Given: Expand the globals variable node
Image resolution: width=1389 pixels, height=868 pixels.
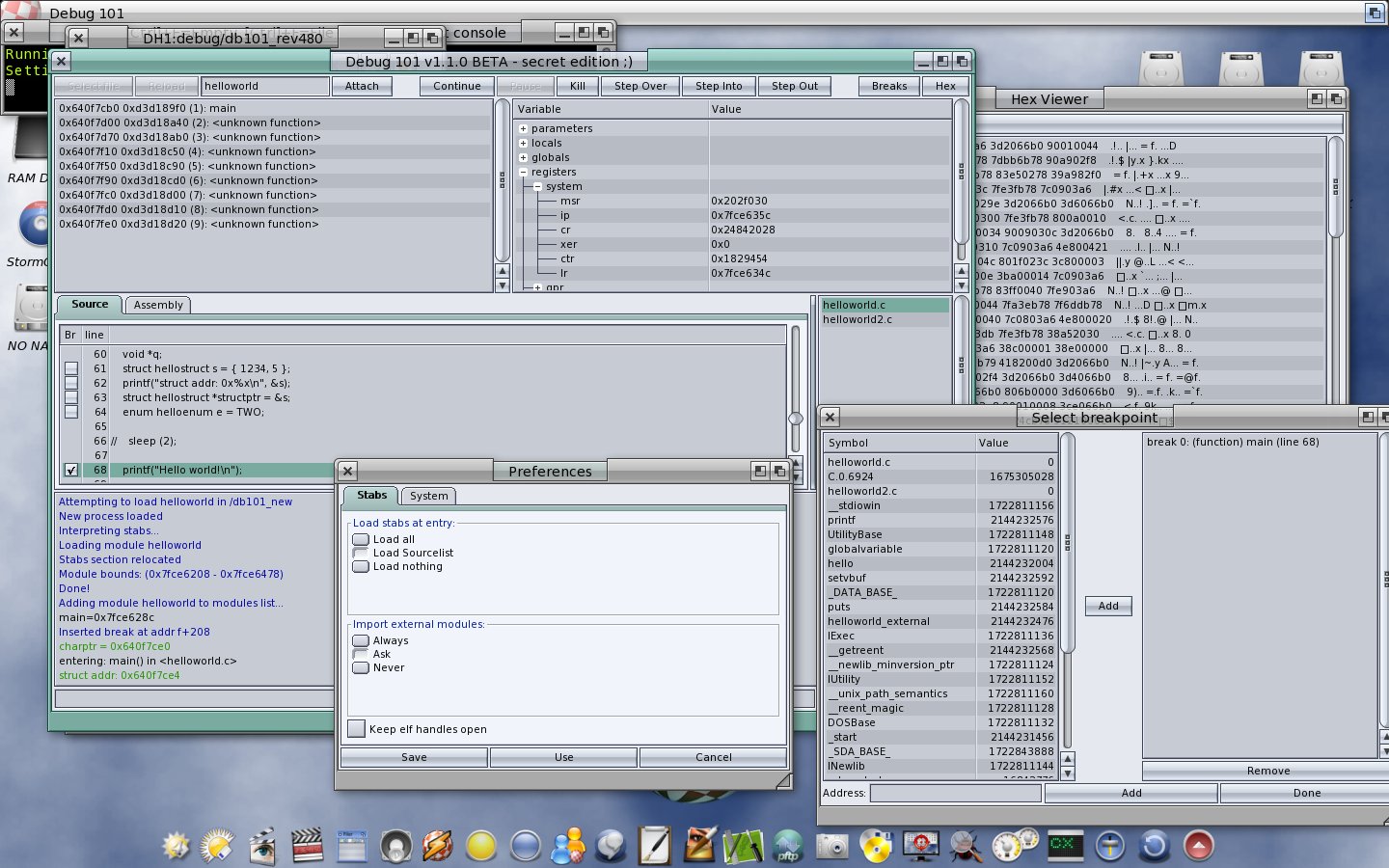Looking at the screenshot, I should pyautogui.click(x=523, y=157).
